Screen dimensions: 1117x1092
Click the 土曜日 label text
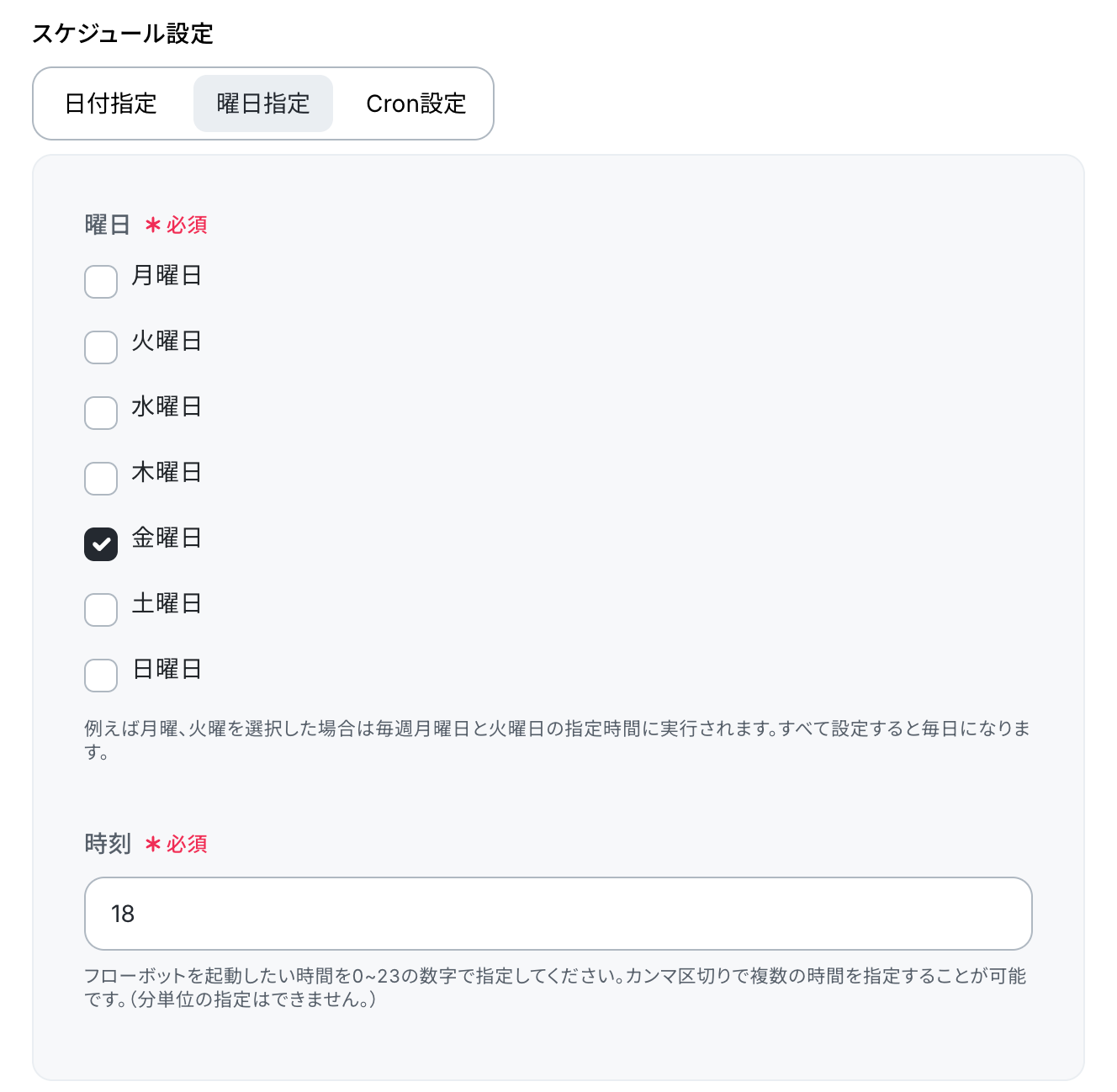click(167, 604)
